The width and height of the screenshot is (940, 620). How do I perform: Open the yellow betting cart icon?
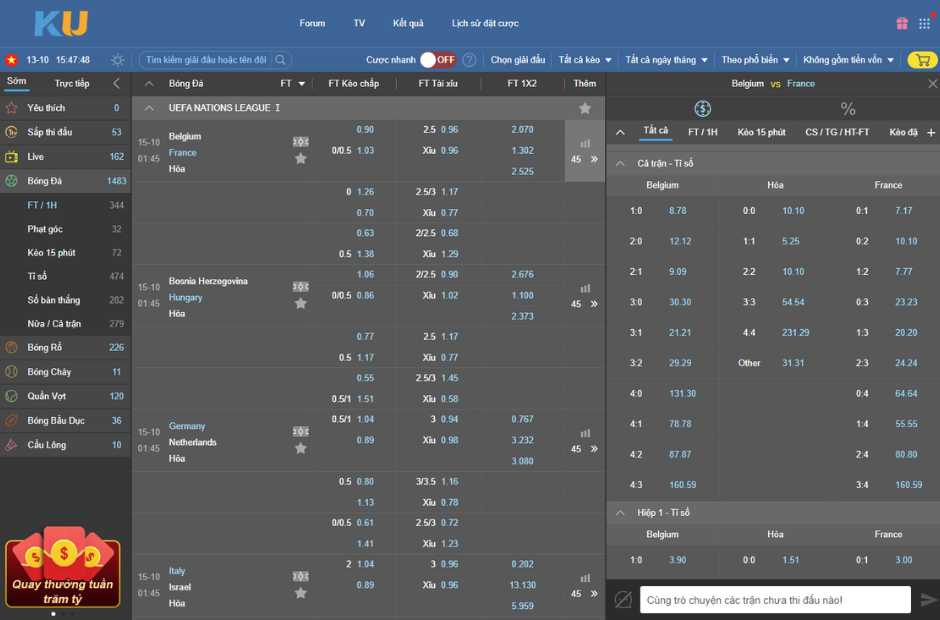click(x=923, y=60)
